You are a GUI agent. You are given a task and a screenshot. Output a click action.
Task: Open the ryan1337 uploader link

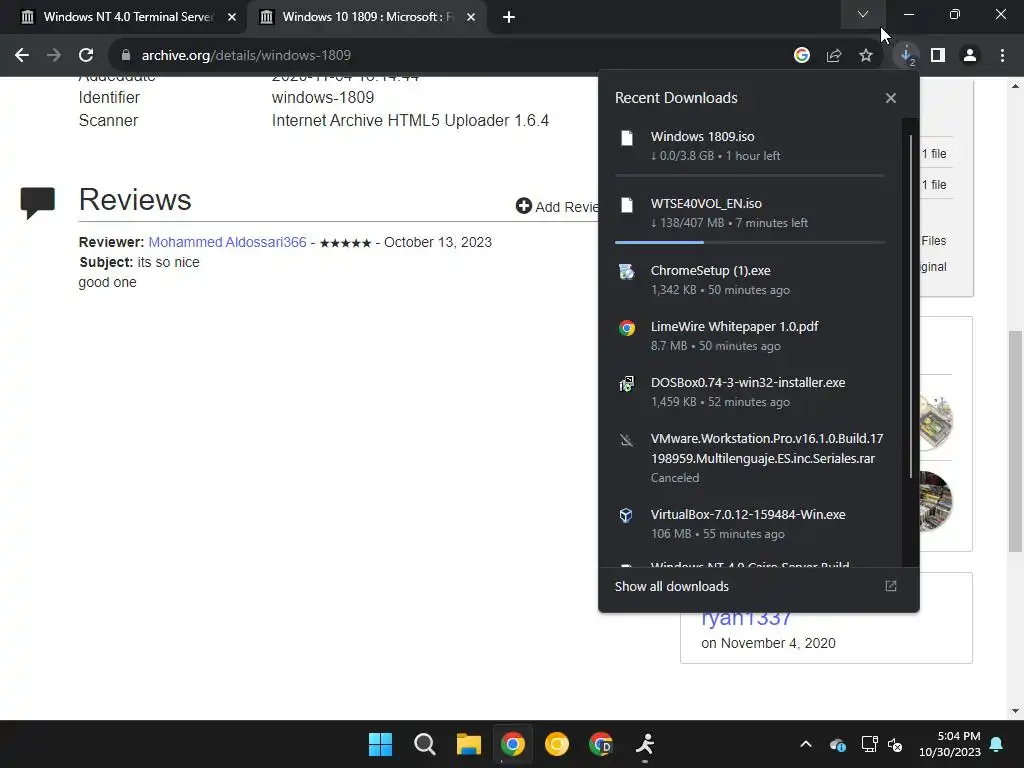(x=746, y=618)
